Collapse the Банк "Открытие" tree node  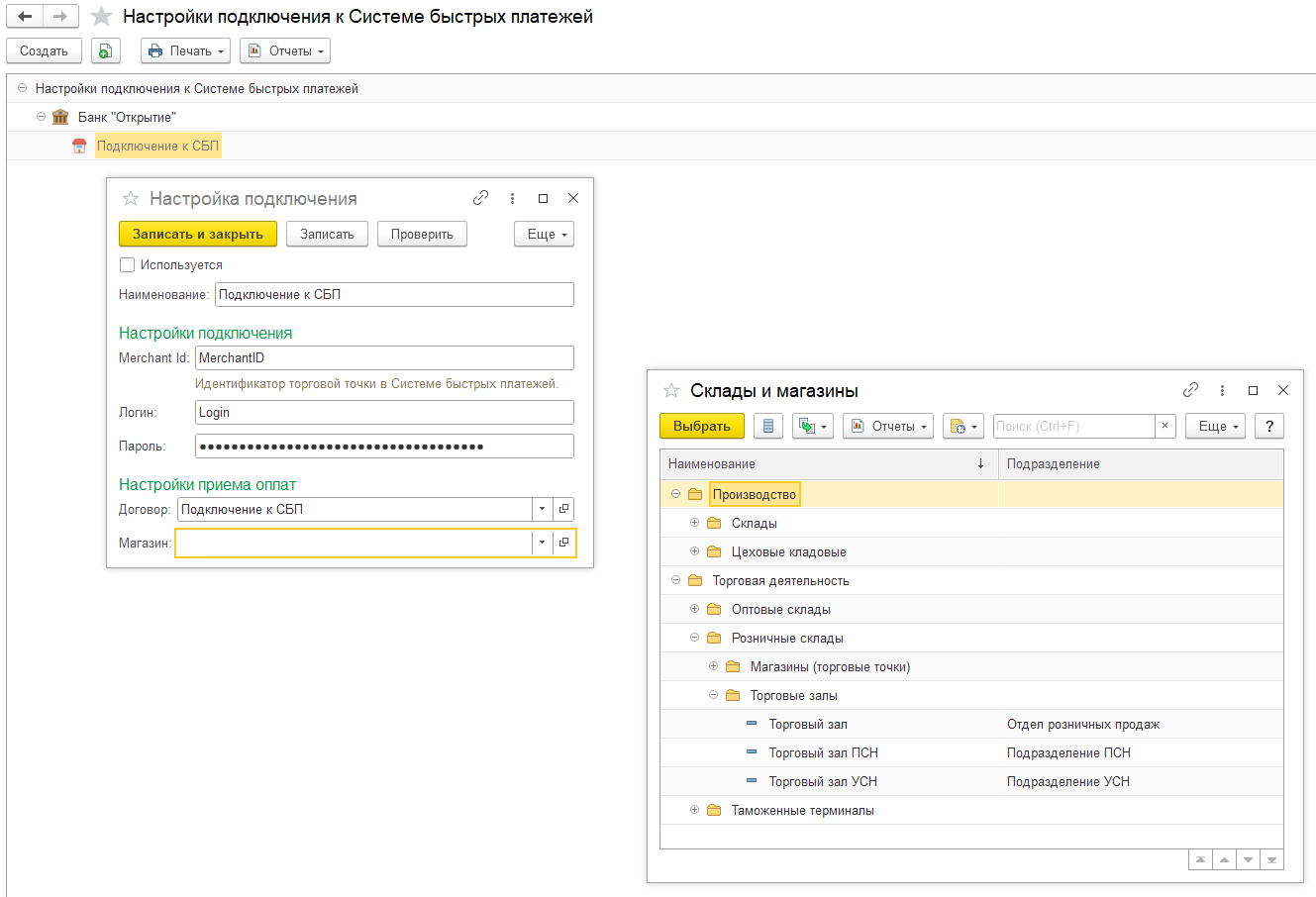(42, 117)
